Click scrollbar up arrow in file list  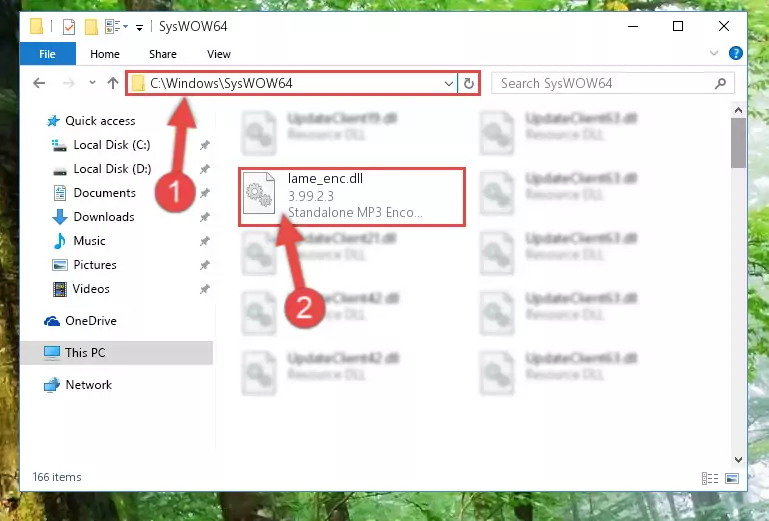(738, 110)
